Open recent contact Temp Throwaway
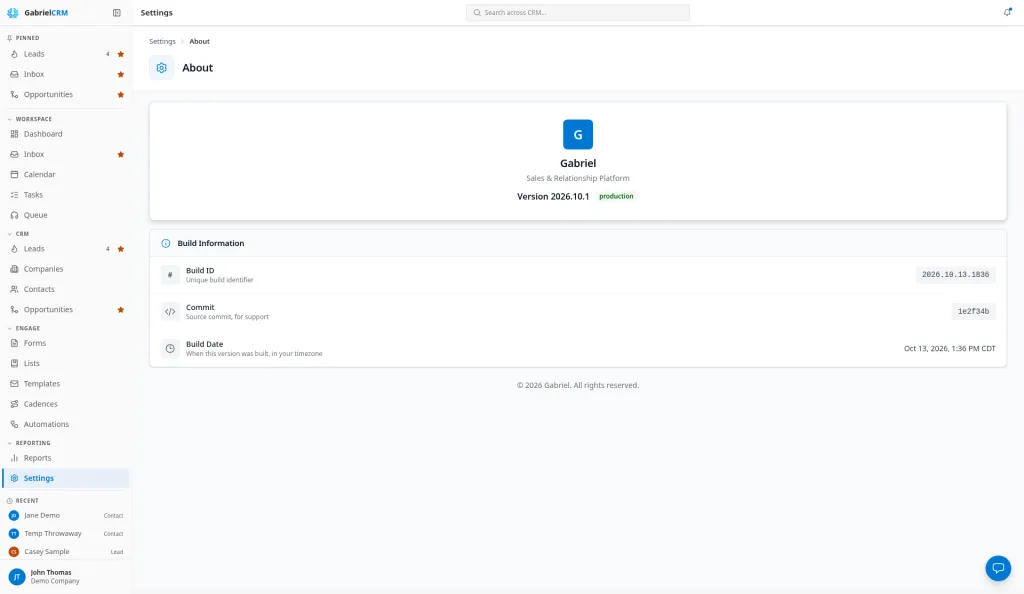Image resolution: width=1024 pixels, height=594 pixels. tap(65, 534)
